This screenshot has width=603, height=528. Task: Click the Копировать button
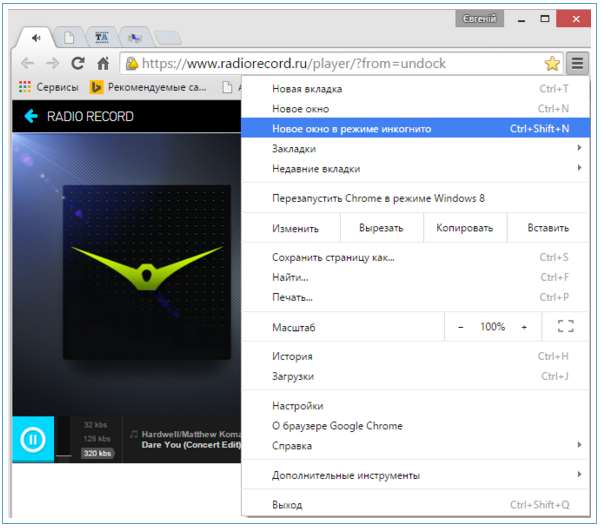[464, 228]
